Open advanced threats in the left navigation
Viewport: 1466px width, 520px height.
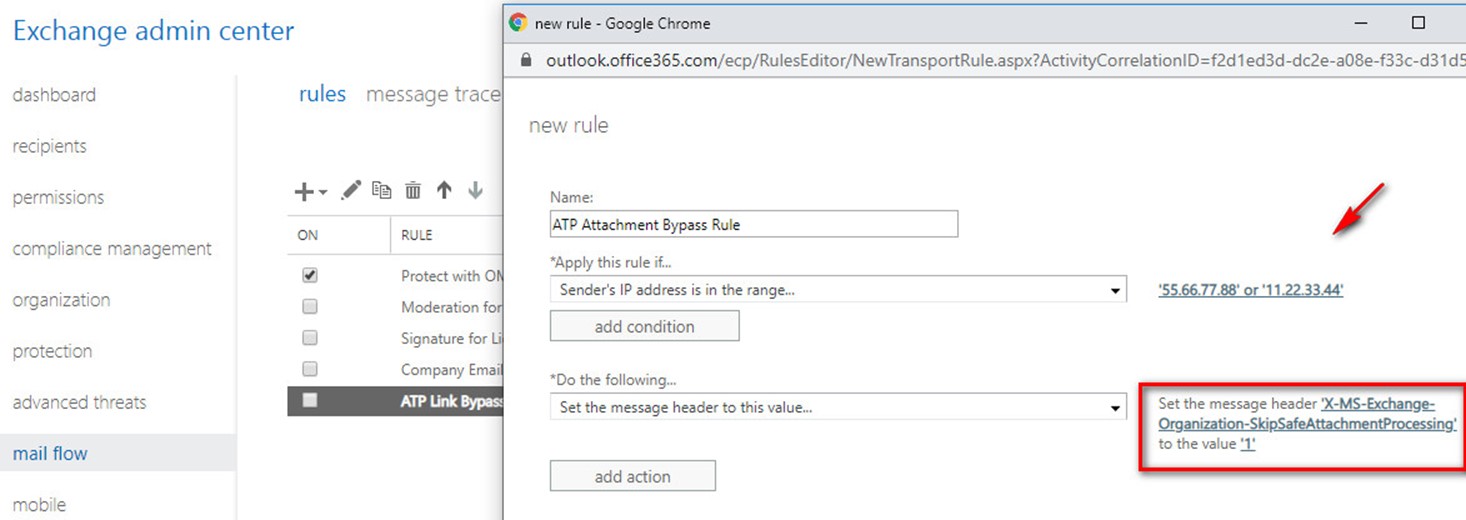[x=79, y=402]
